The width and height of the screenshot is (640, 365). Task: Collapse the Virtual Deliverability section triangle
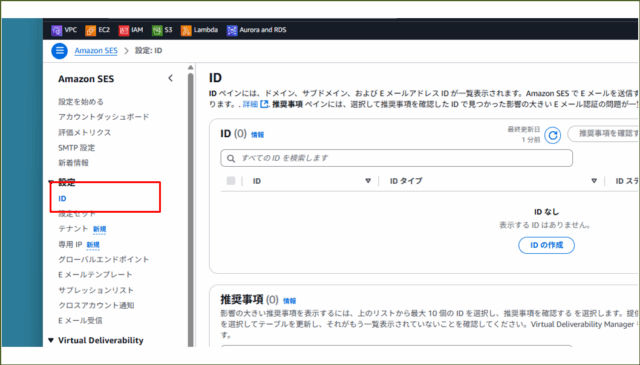[x=51, y=340]
